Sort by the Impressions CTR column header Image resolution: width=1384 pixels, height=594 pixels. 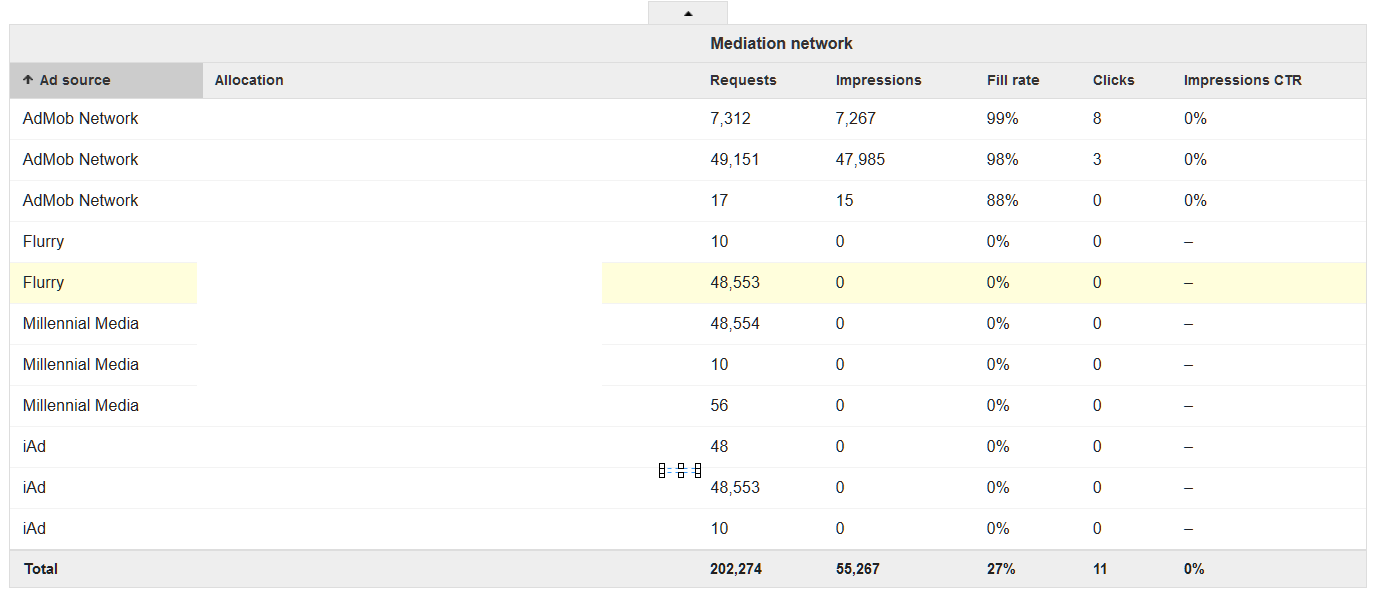[1243, 80]
